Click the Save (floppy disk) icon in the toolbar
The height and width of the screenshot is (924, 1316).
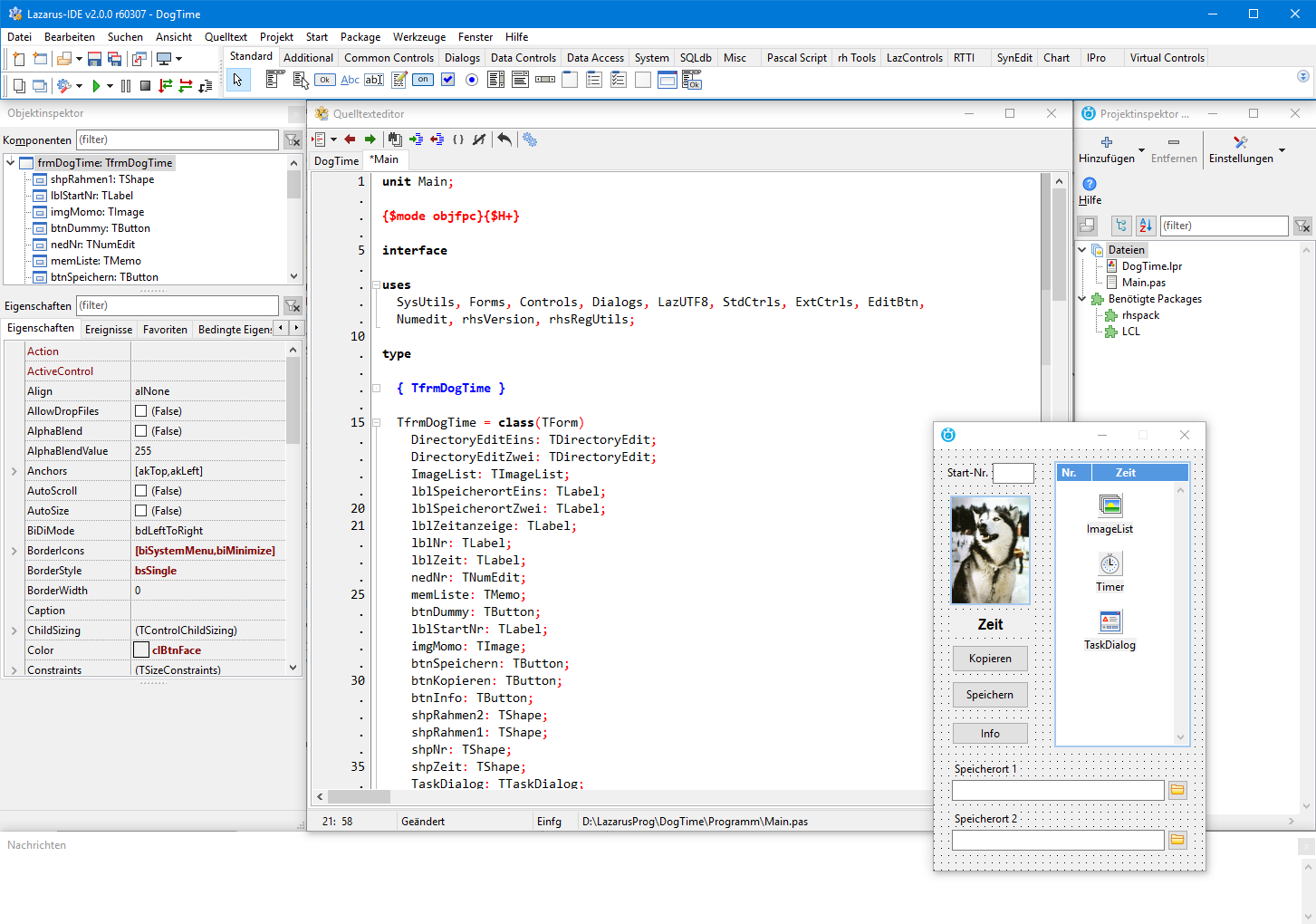point(94,59)
